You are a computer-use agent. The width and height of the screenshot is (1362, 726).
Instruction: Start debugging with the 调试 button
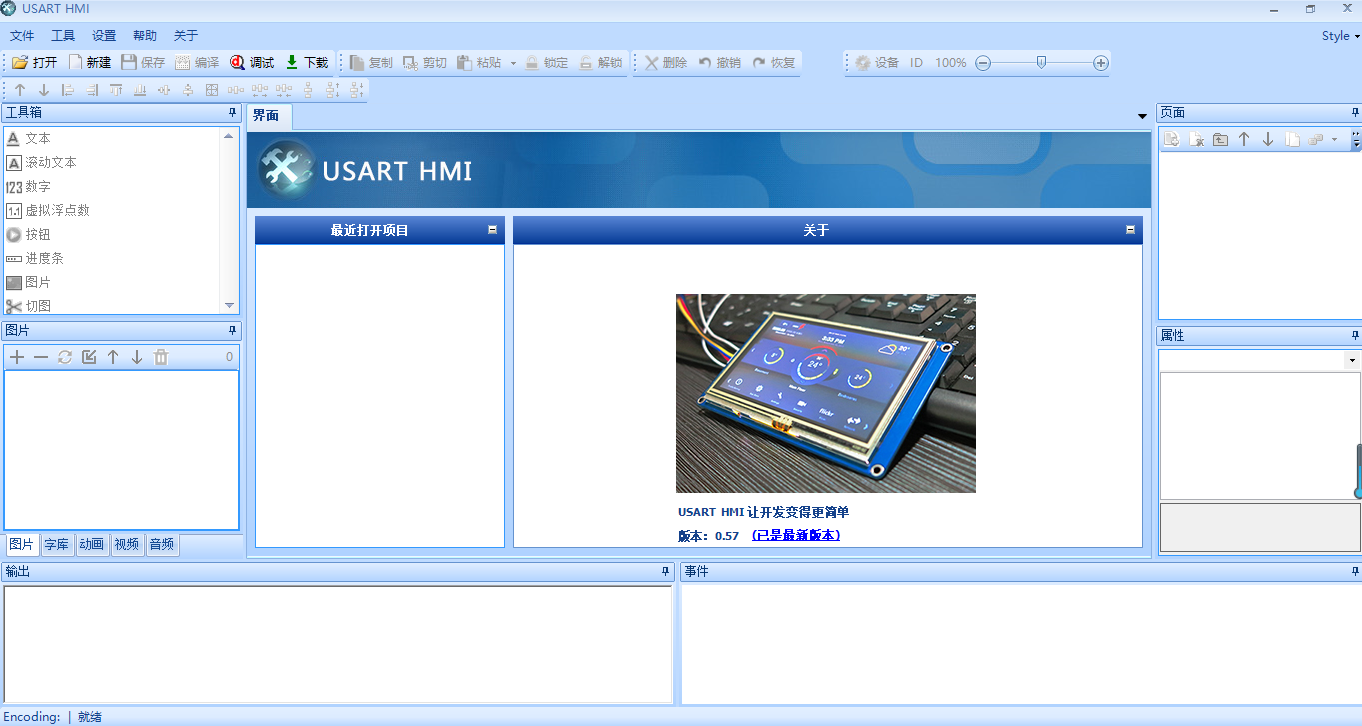(252, 62)
